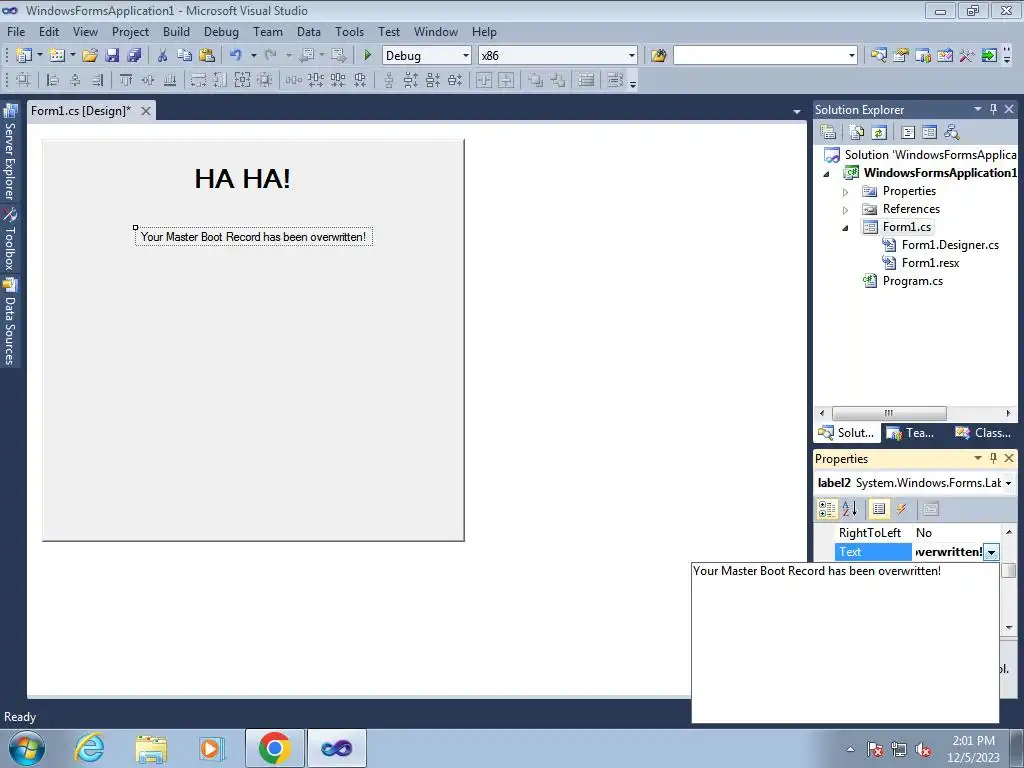Collapse the WindowsFormsApplication1 project node
The width and height of the screenshot is (1024, 768).
click(826, 174)
